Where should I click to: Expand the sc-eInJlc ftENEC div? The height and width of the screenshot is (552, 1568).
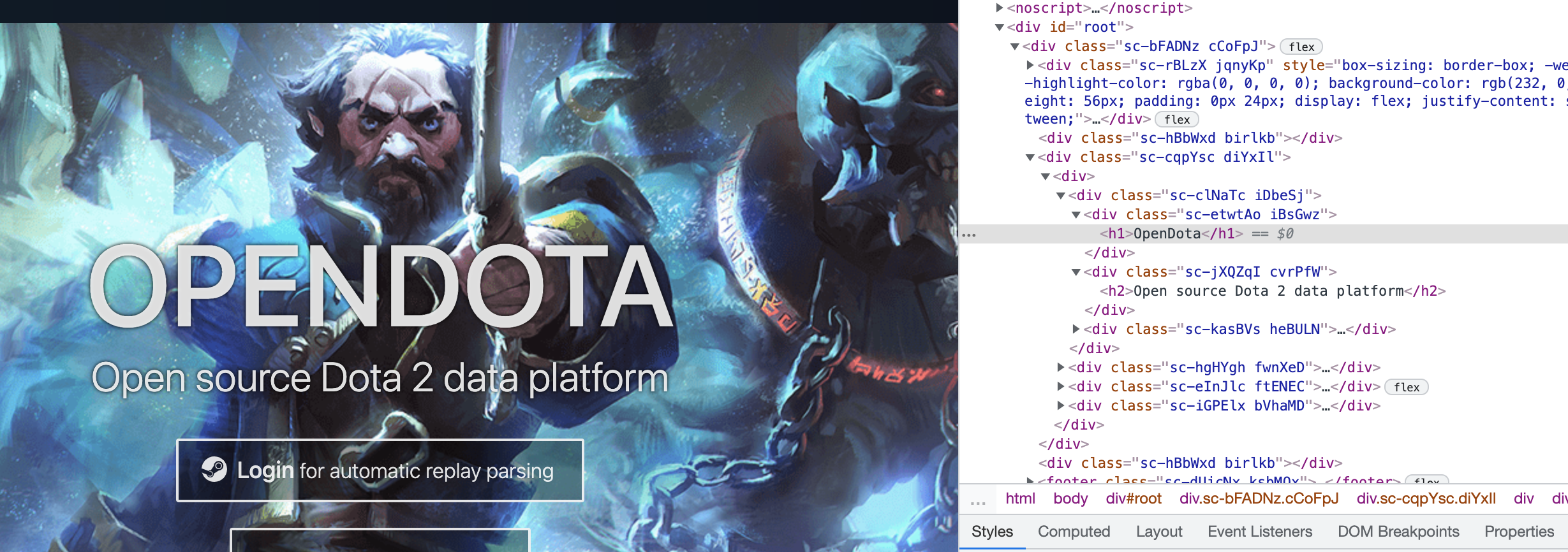(x=1061, y=387)
